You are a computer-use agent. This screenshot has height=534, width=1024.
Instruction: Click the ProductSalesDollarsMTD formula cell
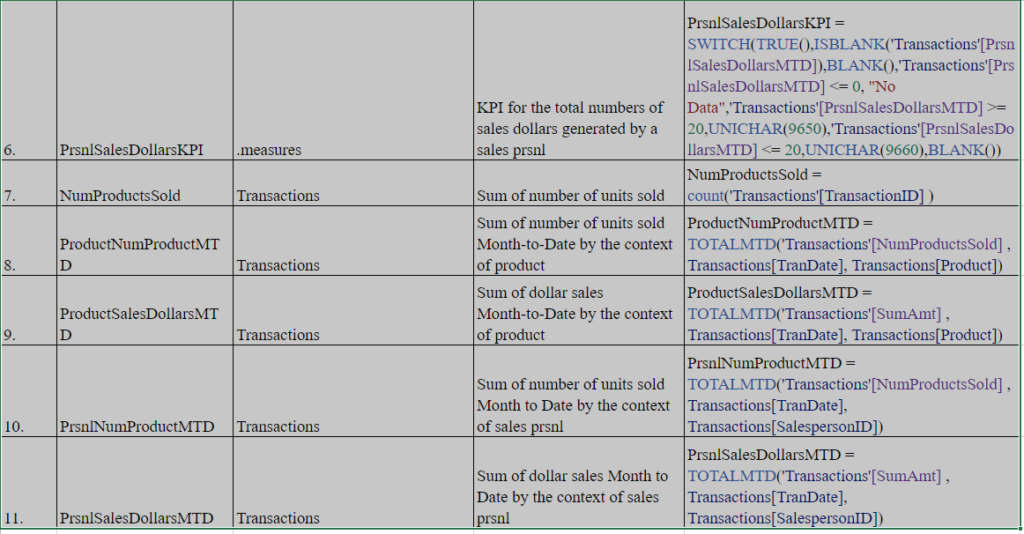pyautogui.click(x=852, y=311)
